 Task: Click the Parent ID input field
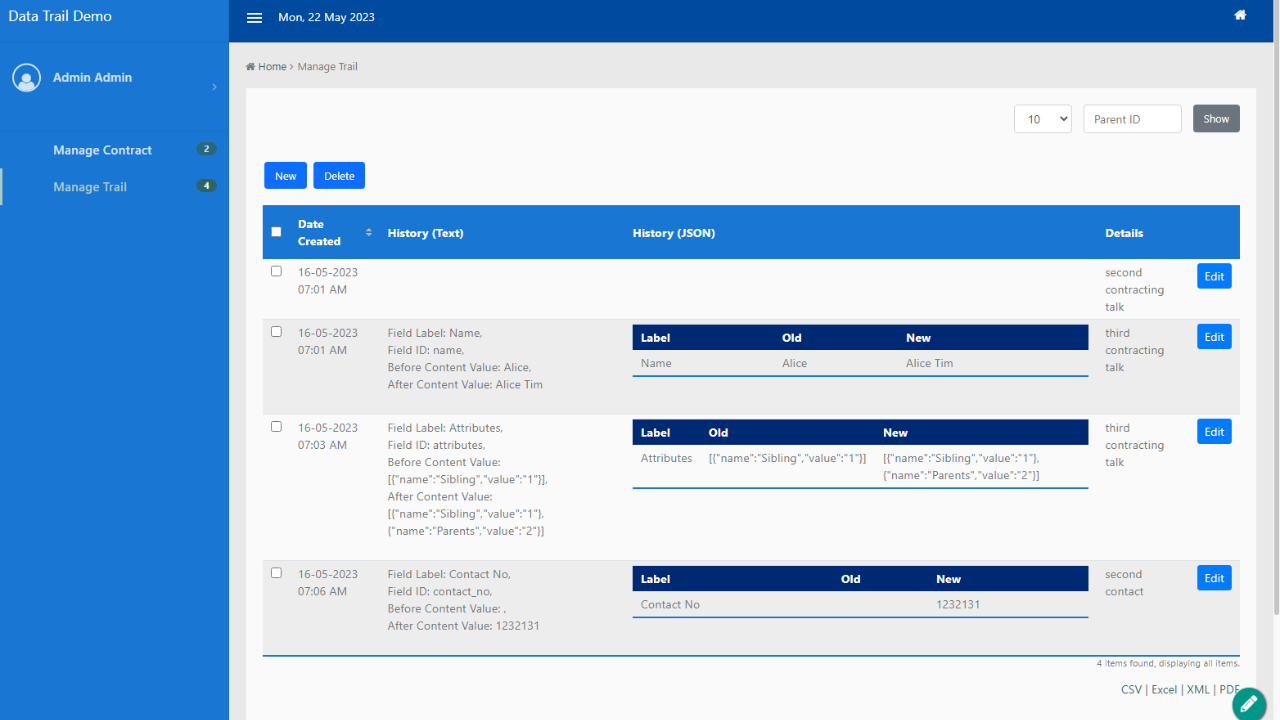point(1132,119)
